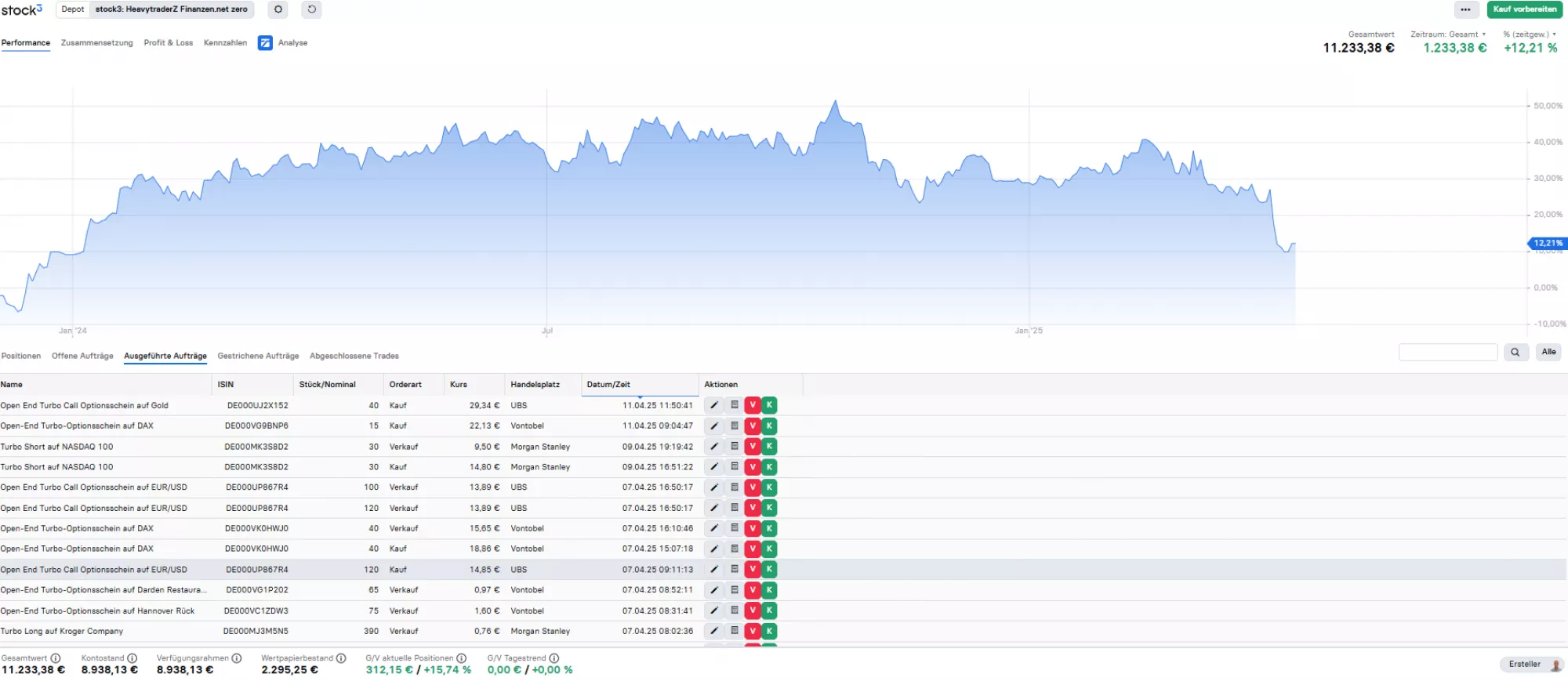
Task: Click the Kauf vorbereiten button
Action: click(1524, 9)
